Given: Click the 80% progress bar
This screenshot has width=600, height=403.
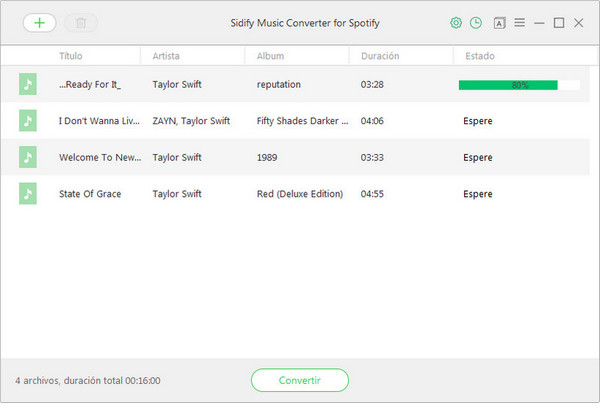Looking at the screenshot, I should click(x=519, y=85).
